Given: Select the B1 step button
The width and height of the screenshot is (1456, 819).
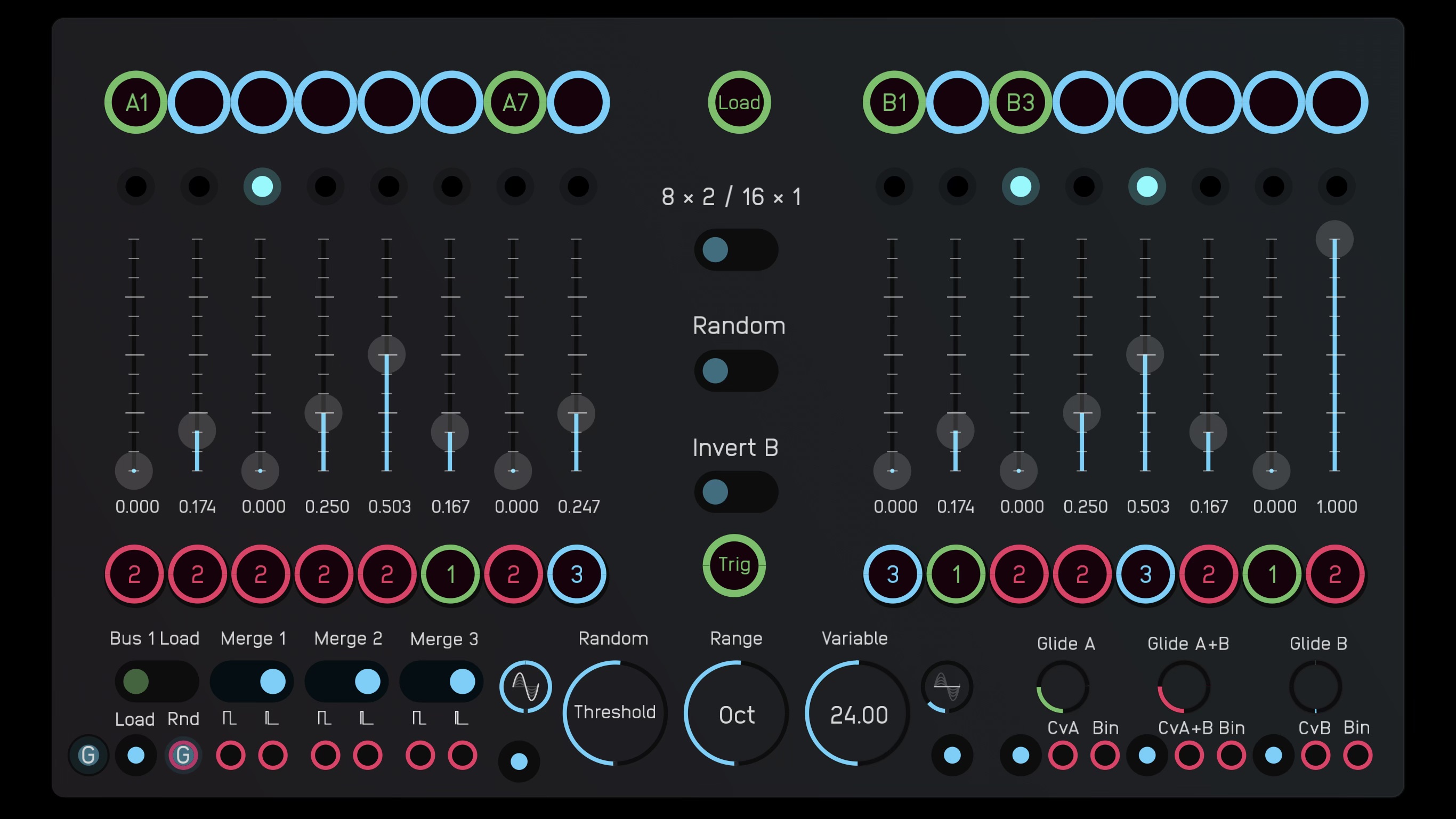Looking at the screenshot, I should 894,102.
